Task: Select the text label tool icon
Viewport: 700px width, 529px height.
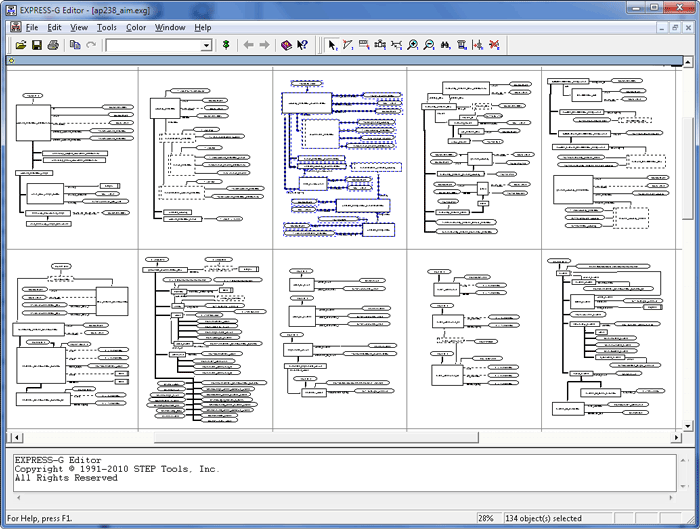Action: (364, 45)
